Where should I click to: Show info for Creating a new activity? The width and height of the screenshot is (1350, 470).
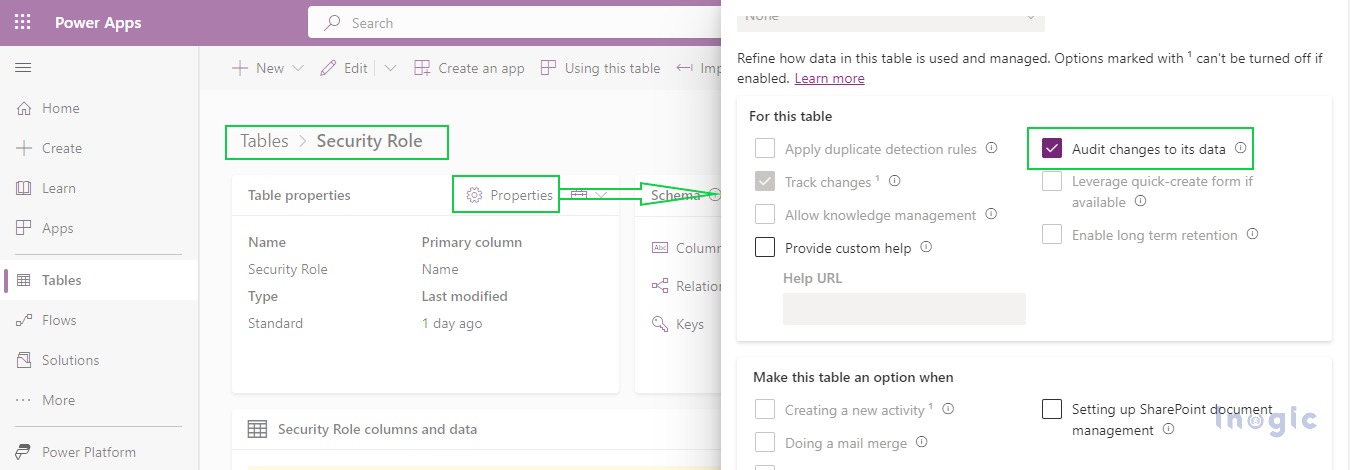coord(948,409)
